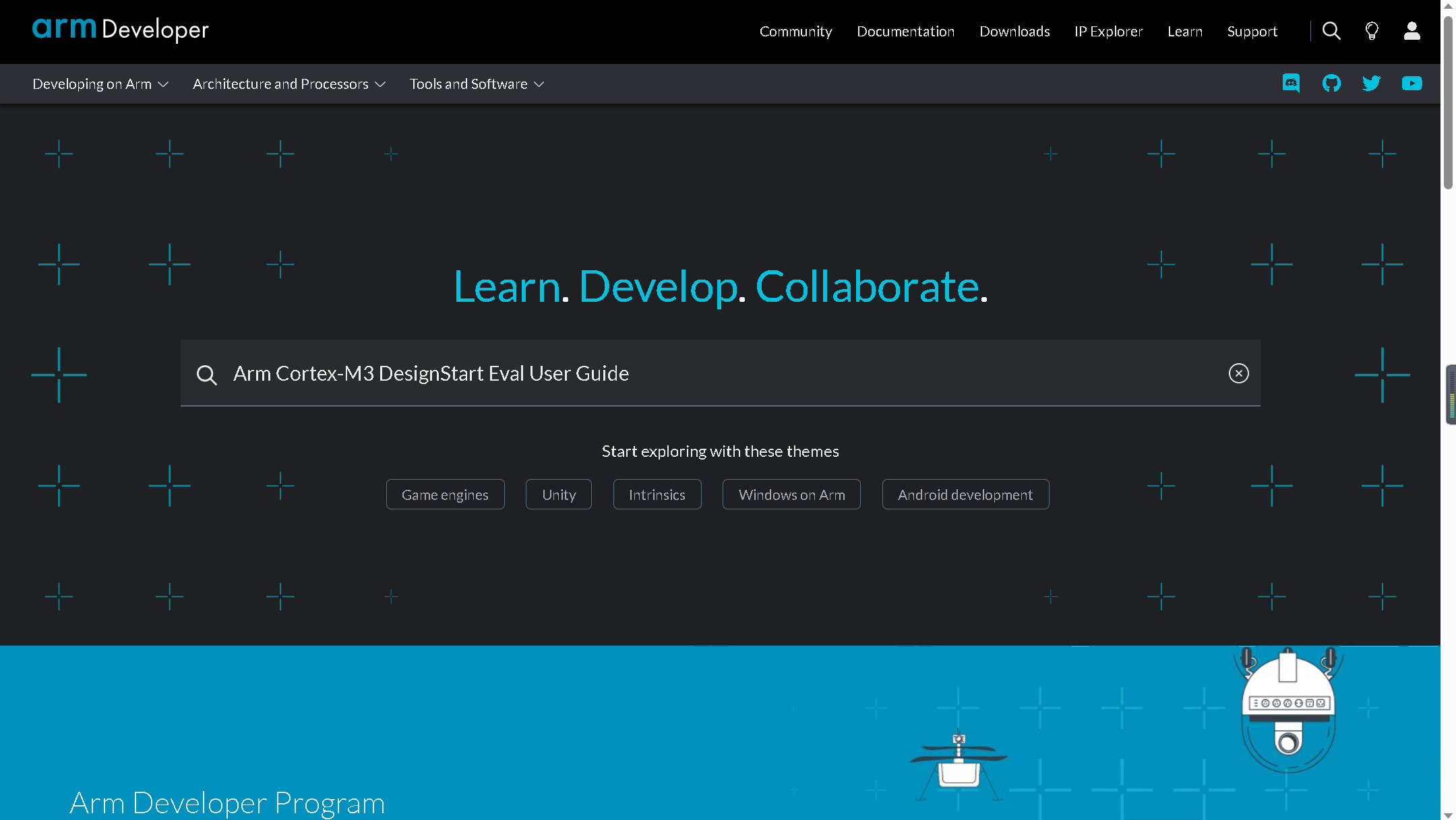Clear the search input field text
1456x820 pixels.
click(1239, 373)
